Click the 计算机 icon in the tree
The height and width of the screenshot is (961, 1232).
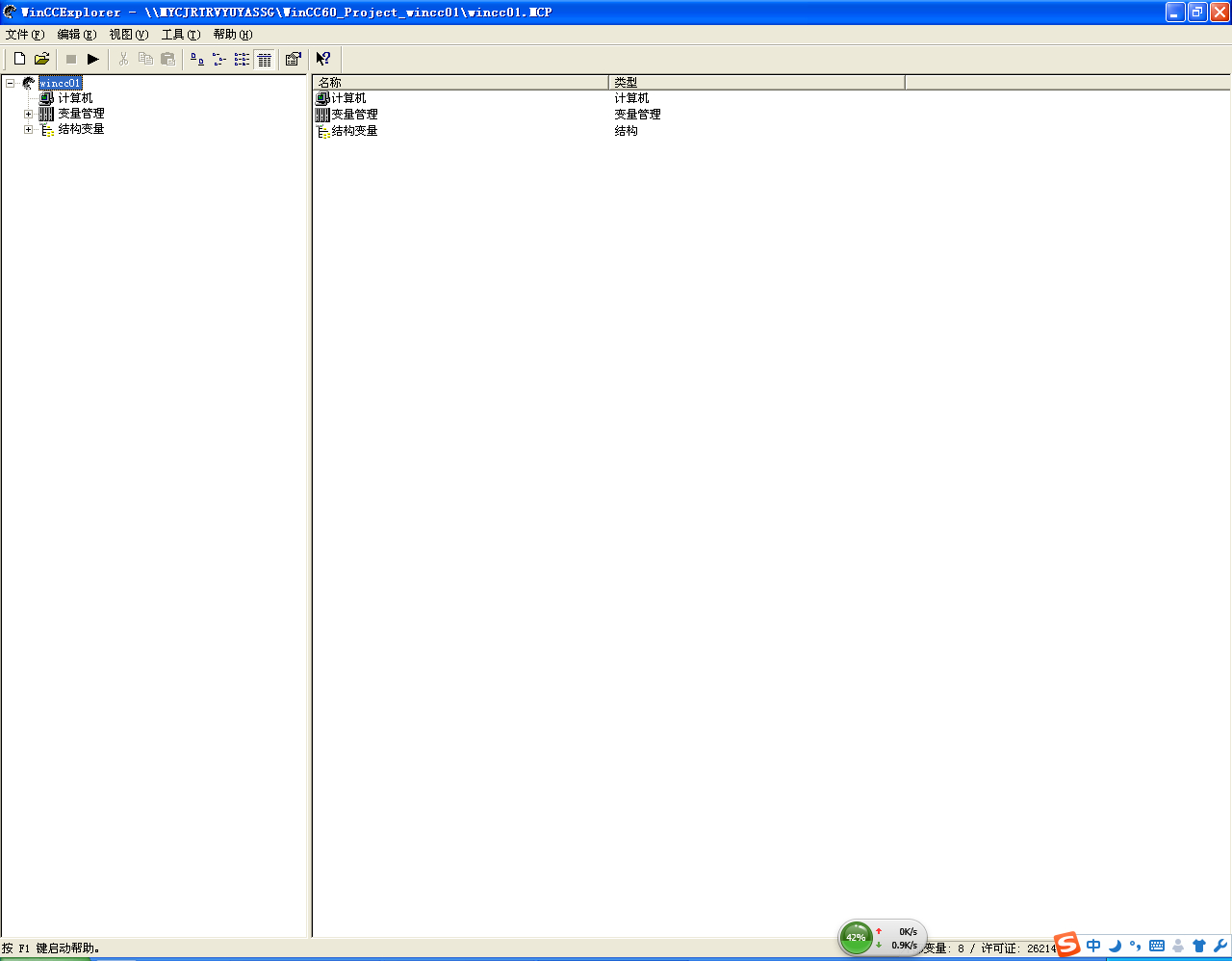pos(46,98)
